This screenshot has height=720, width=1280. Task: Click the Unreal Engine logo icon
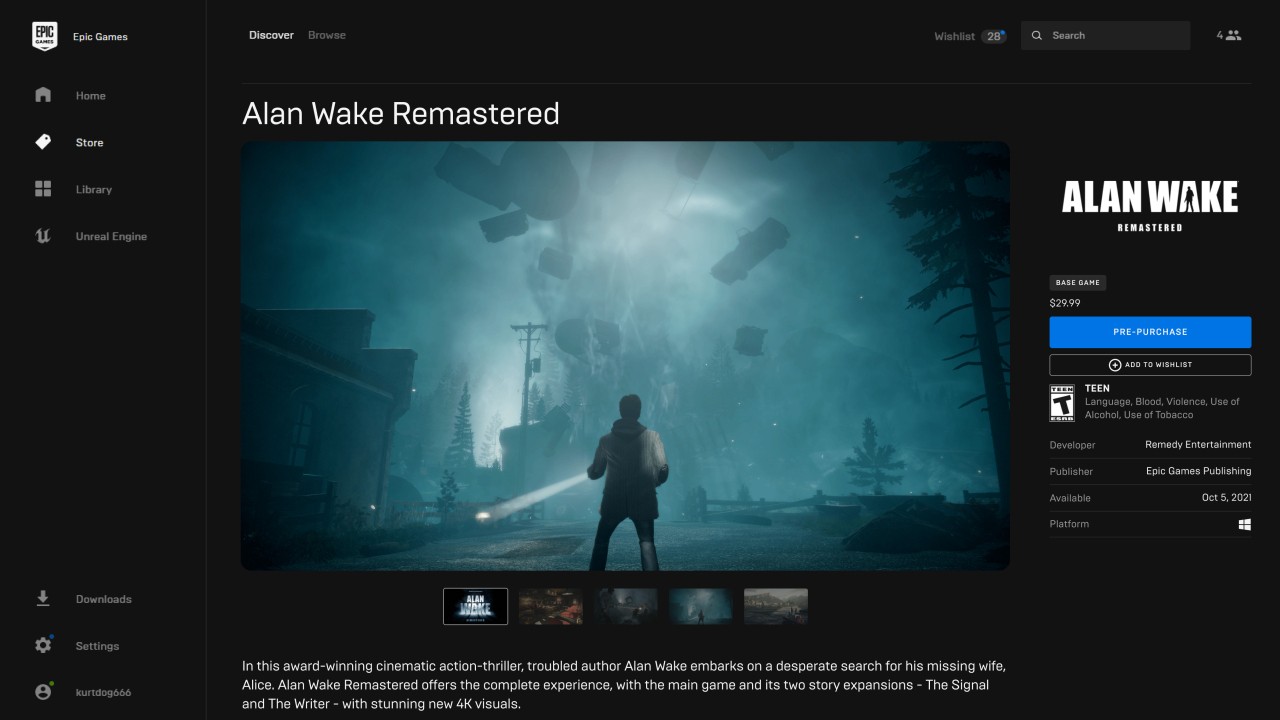pos(43,236)
